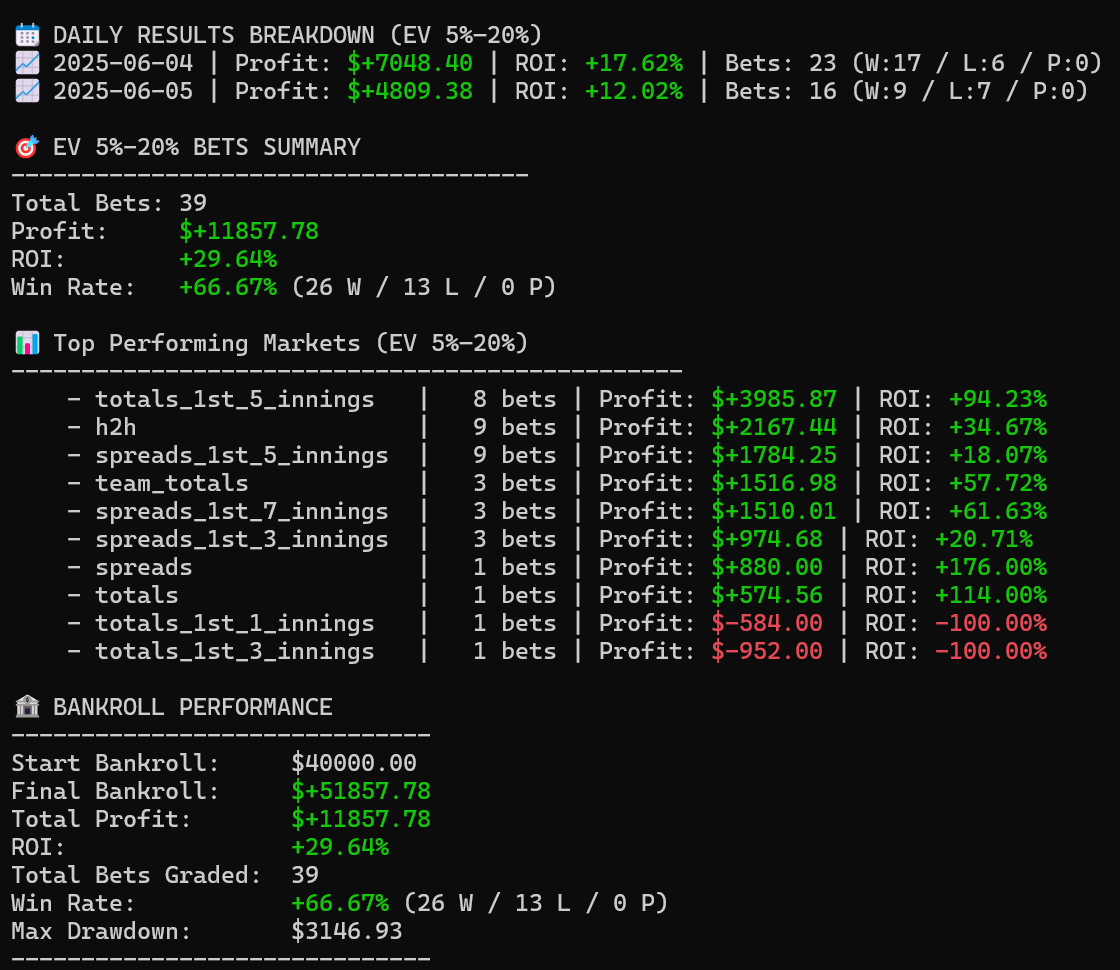Click the bank emoji beside BANKROLL PERFORMANCE
This screenshot has height=970, width=1120.
tap(27, 706)
